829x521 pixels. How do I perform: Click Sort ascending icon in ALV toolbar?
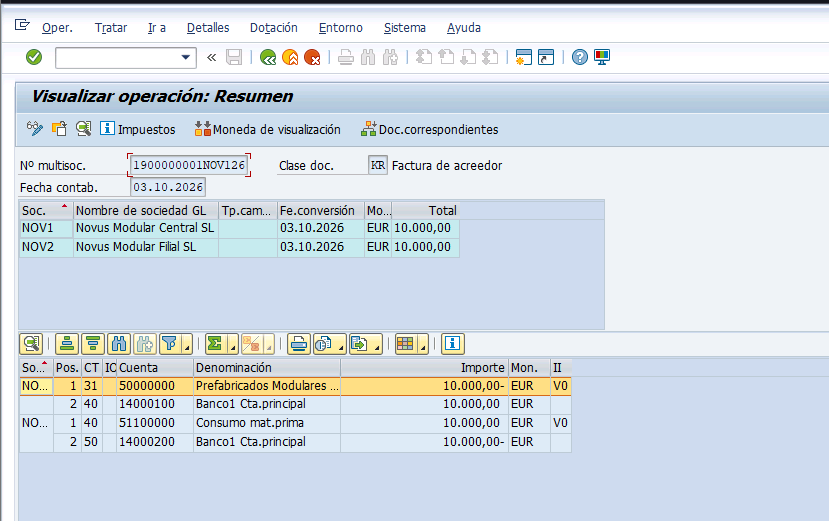click(67, 344)
